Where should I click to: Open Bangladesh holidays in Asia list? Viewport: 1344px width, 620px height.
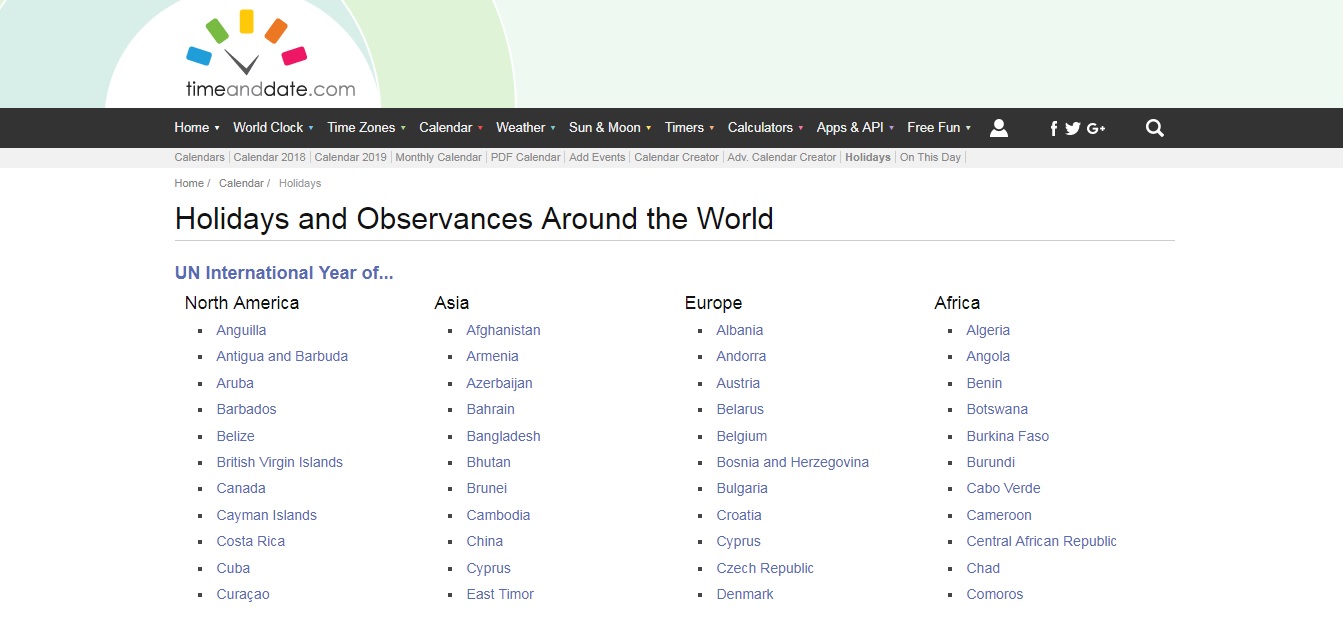503,436
